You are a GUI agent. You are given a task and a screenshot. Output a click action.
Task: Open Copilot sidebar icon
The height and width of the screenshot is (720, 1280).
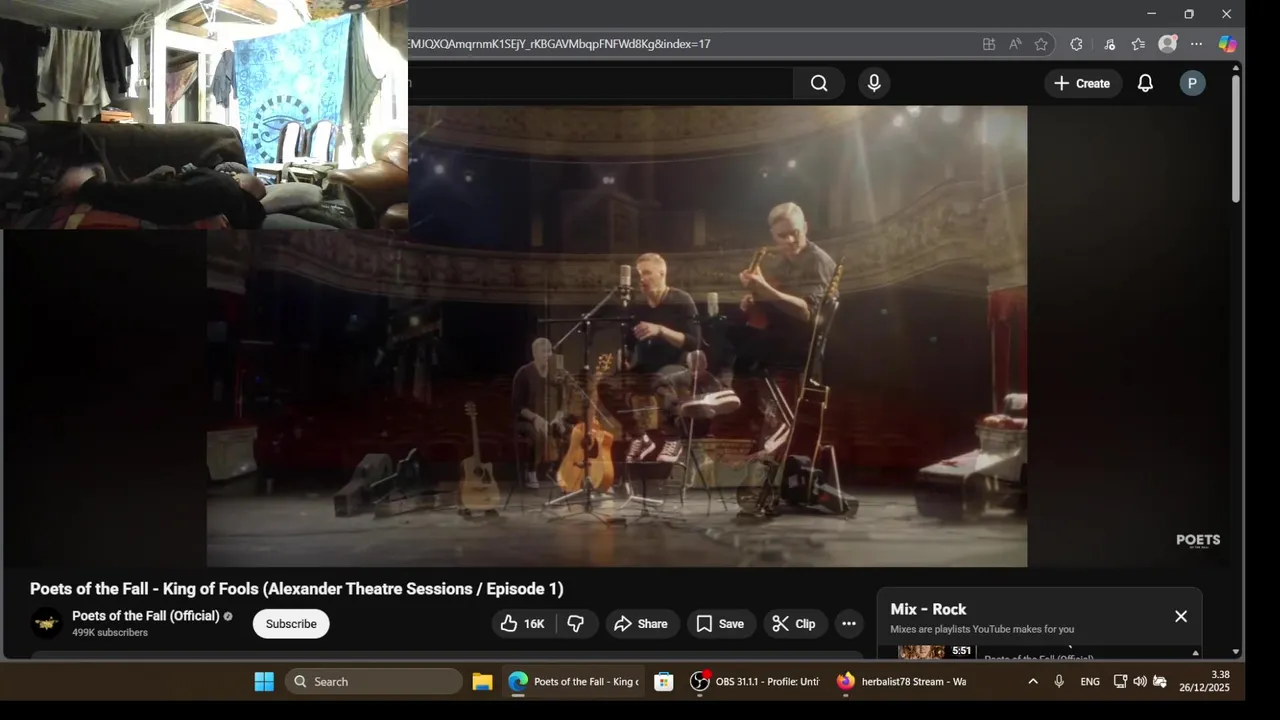pyautogui.click(x=1227, y=44)
